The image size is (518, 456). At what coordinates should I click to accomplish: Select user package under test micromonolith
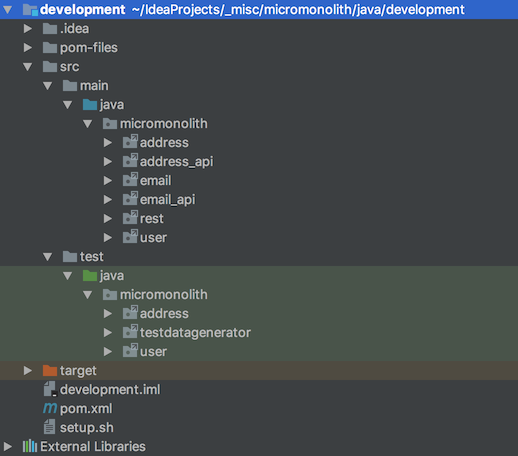click(x=153, y=351)
